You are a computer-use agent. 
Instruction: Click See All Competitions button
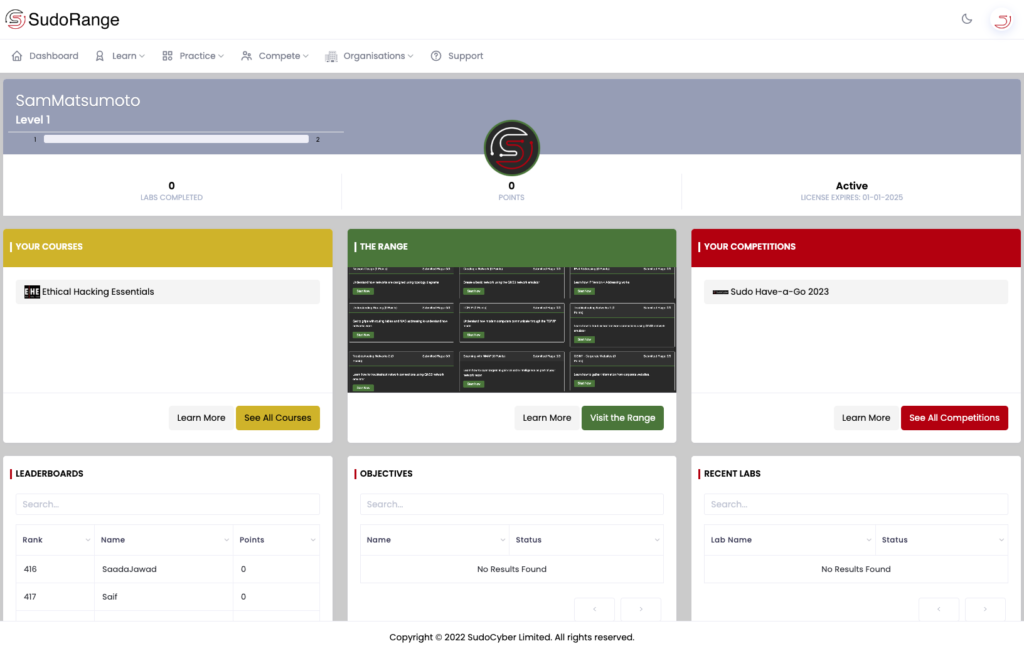click(954, 418)
